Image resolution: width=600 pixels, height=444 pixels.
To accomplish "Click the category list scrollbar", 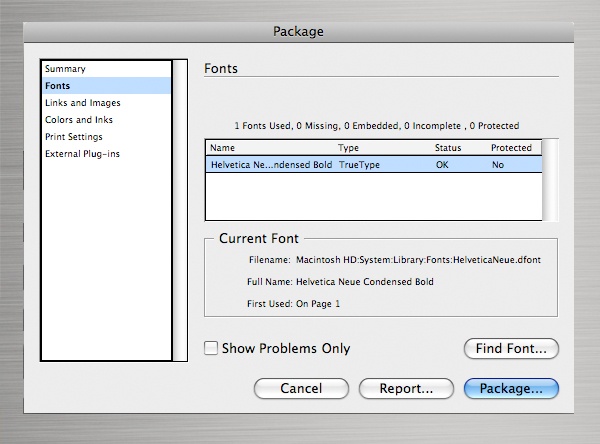I will click(x=180, y=210).
